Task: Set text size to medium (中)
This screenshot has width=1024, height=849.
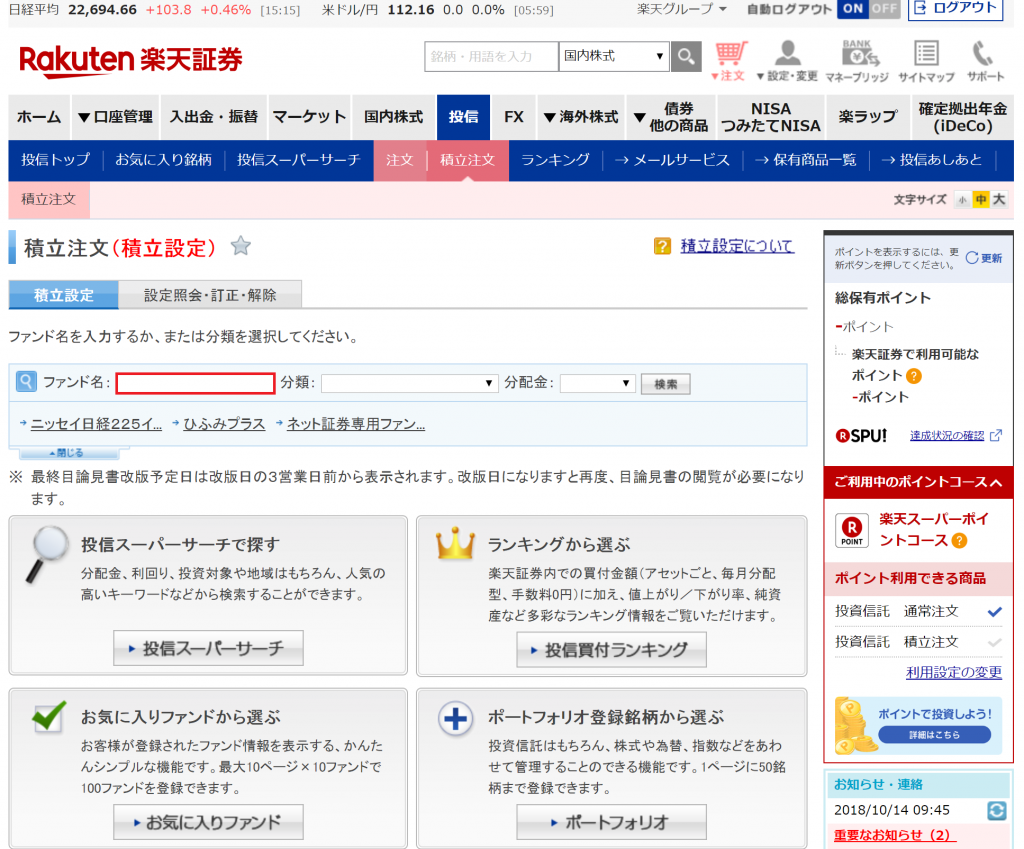Action: pos(980,200)
